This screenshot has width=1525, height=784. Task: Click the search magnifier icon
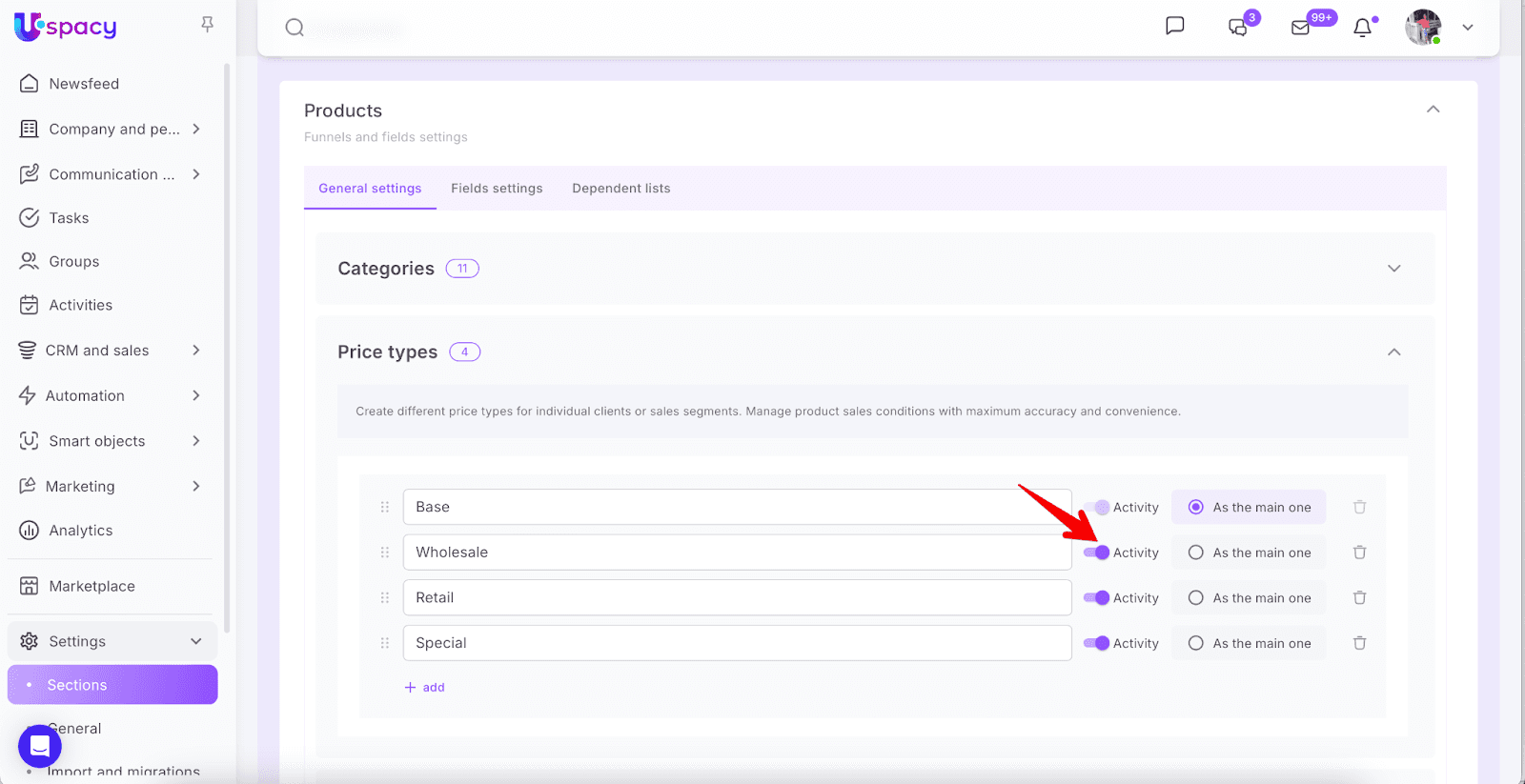tap(295, 28)
